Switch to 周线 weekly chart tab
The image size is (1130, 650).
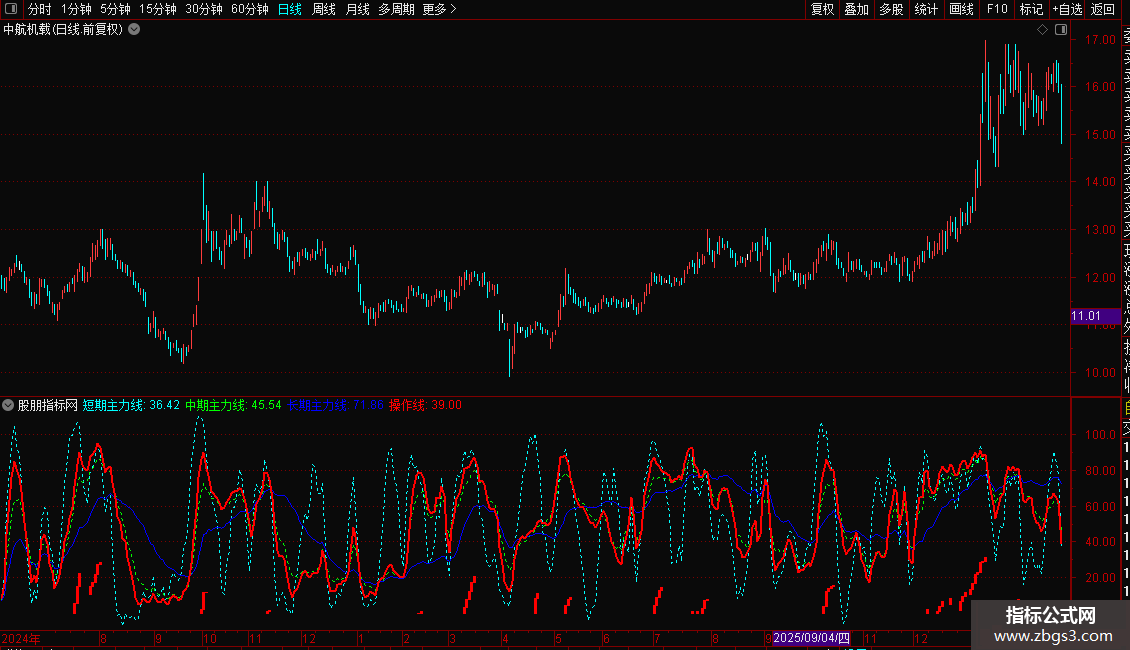coord(324,9)
